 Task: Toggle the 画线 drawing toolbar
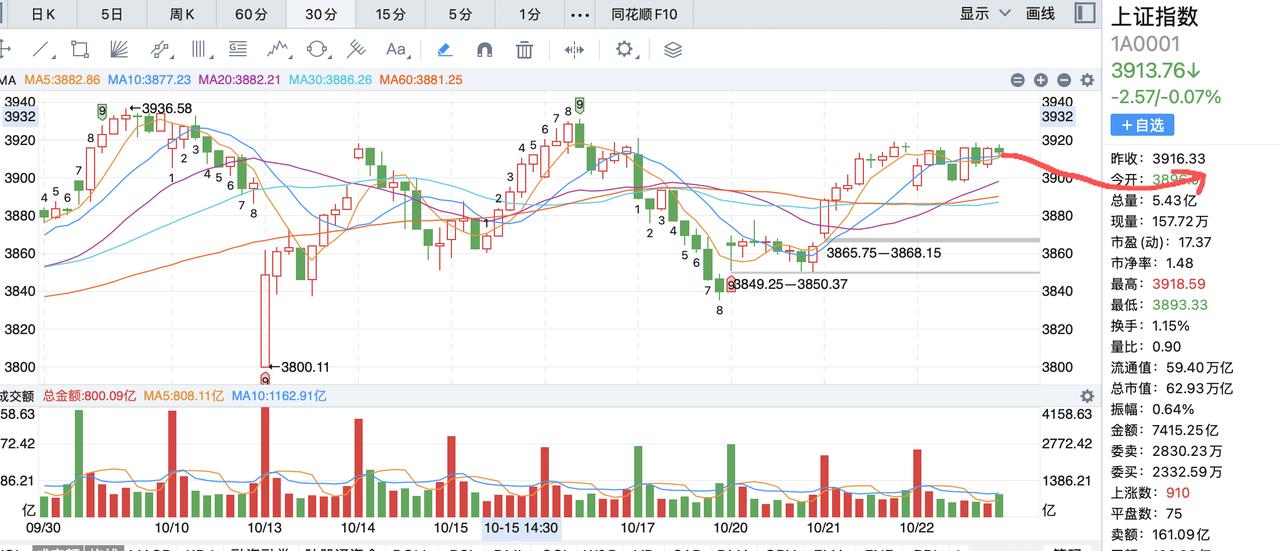point(1041,13)
